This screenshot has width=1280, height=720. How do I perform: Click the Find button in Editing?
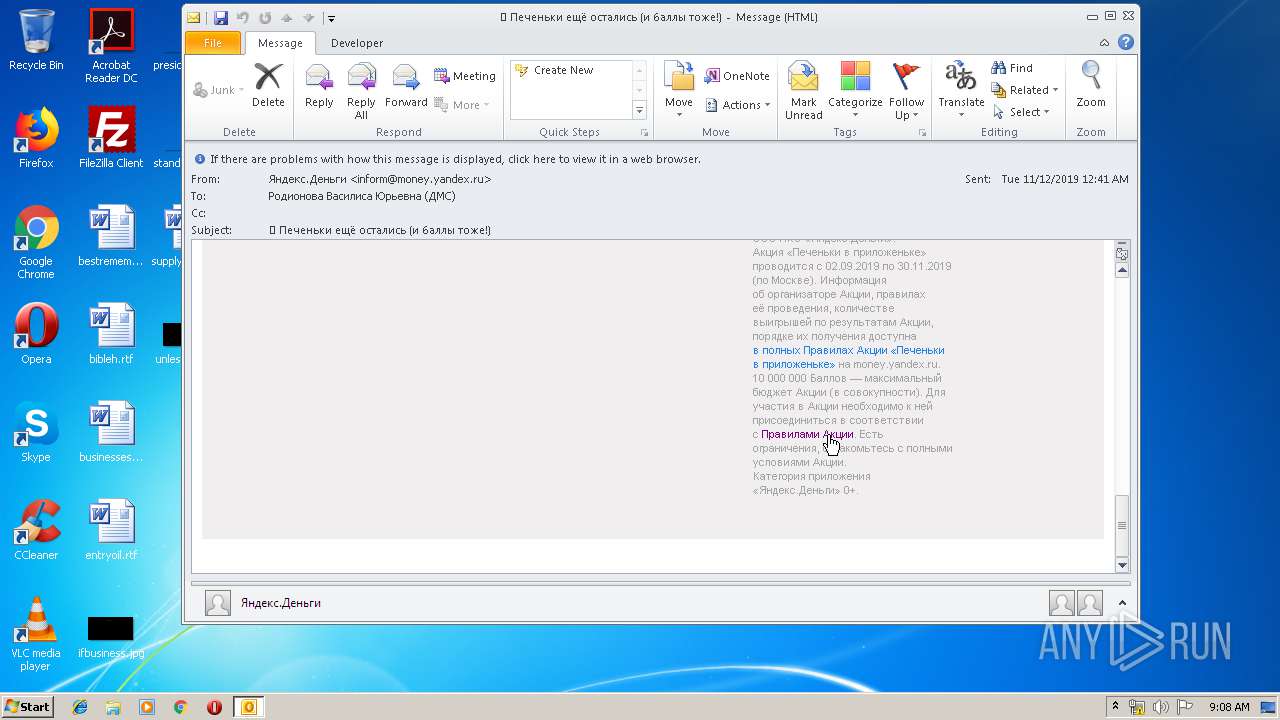[x=1012, y=68]
